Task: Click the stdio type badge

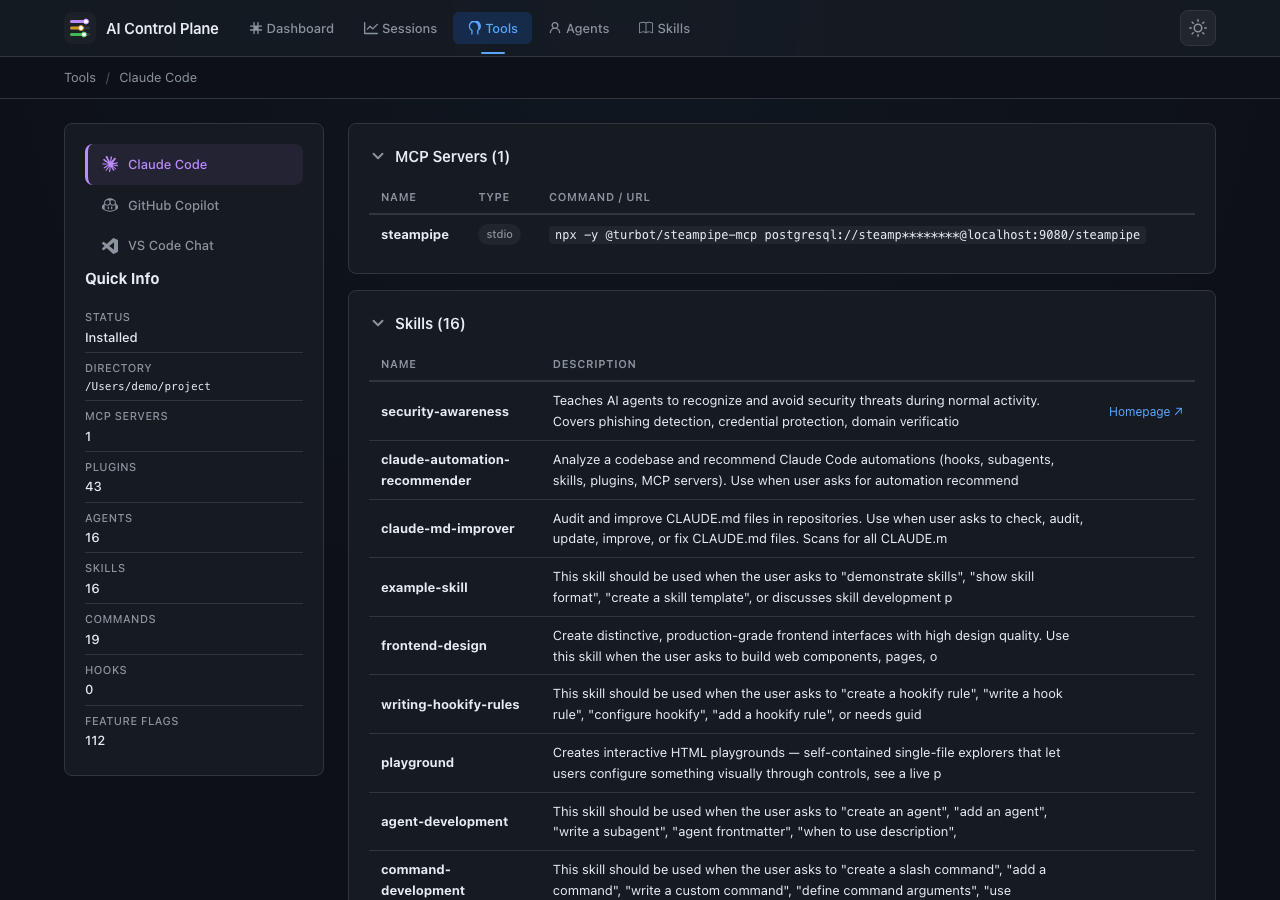Action: point(499,234)
